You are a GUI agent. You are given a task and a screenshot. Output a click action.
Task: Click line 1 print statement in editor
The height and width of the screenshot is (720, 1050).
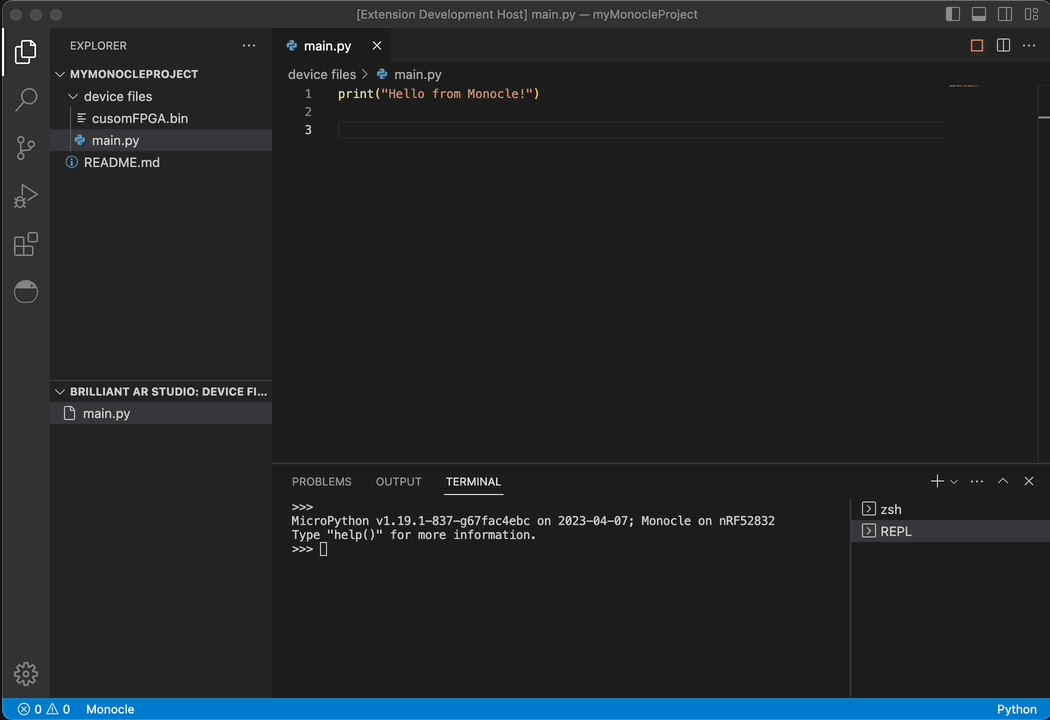439,94
